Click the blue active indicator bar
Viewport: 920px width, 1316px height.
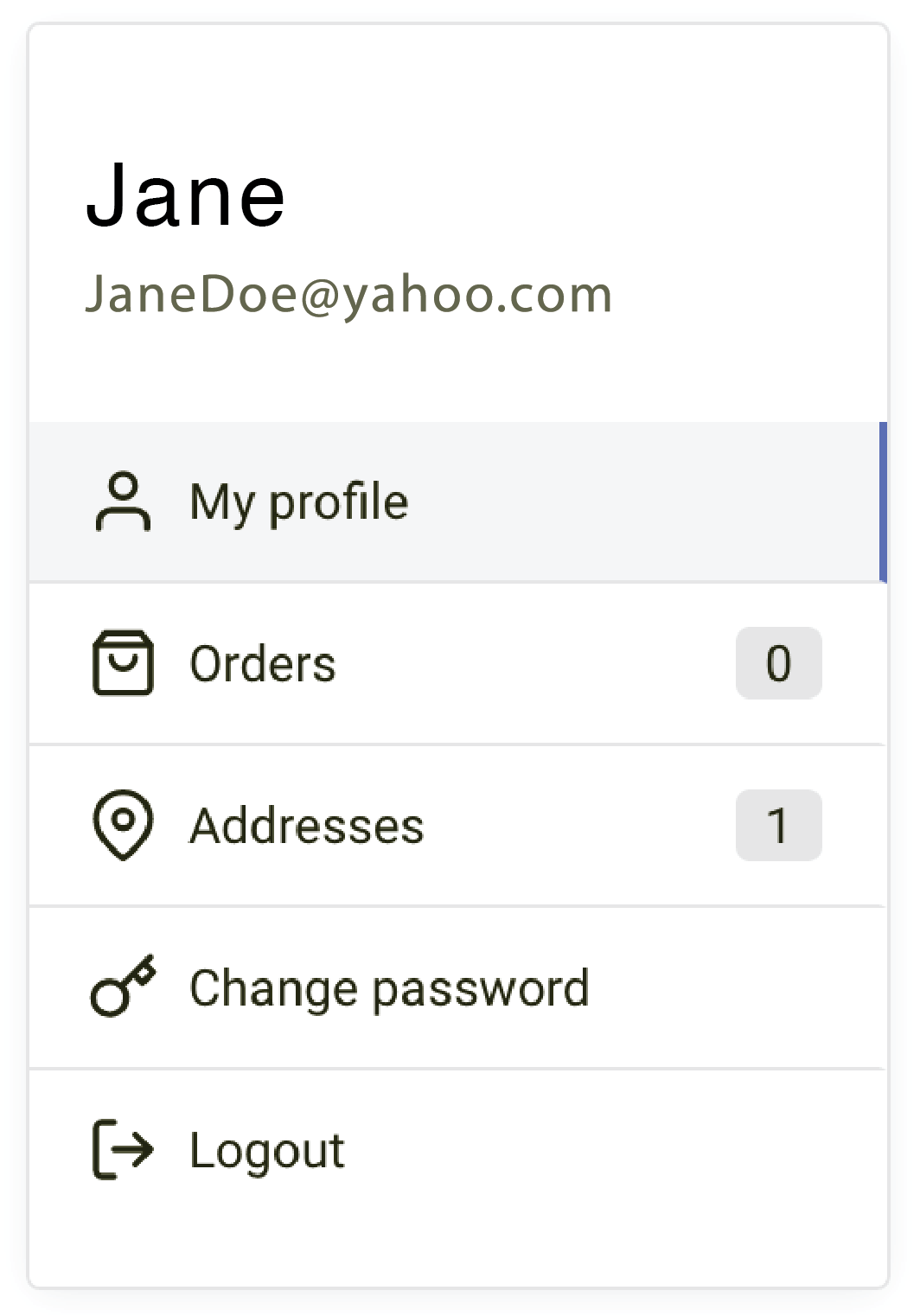(883, 501)
